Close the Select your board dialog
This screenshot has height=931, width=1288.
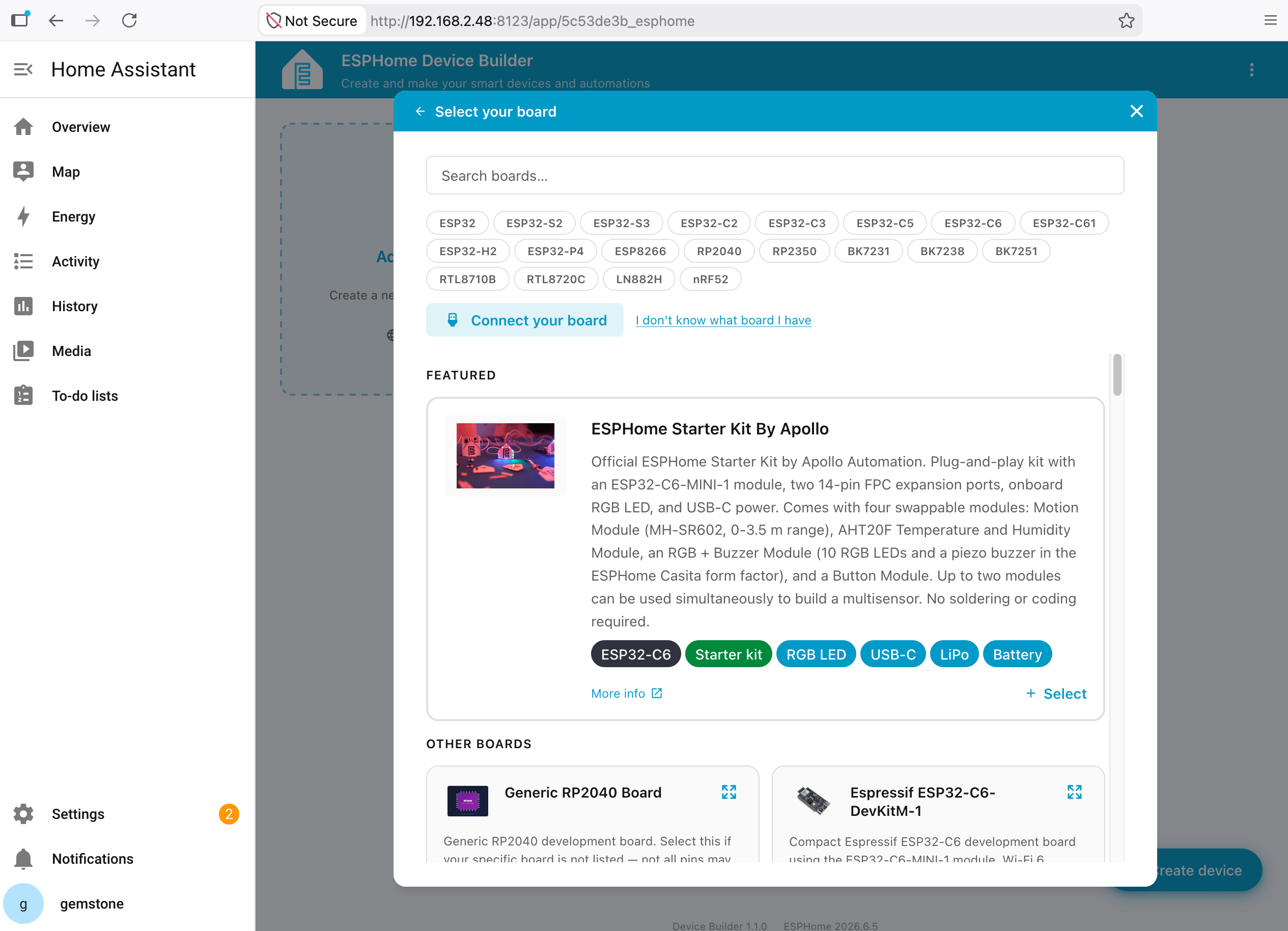tap(1136, 112)
